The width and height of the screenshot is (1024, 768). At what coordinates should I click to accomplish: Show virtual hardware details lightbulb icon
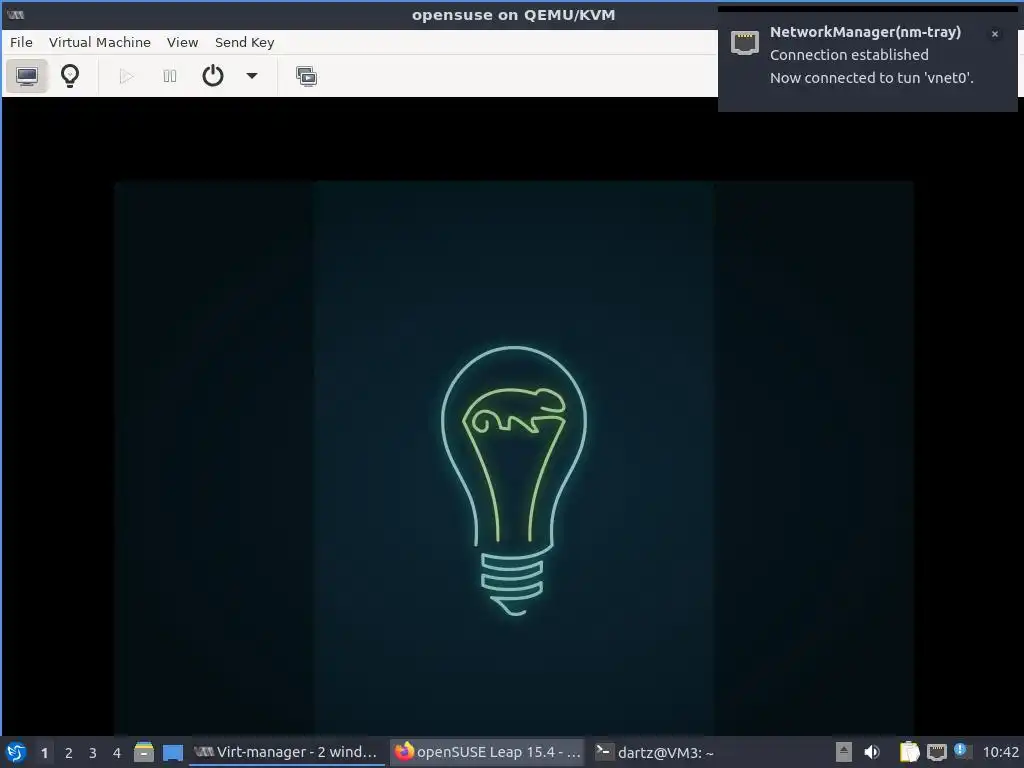pyautogui.click(x=70, y=76)
